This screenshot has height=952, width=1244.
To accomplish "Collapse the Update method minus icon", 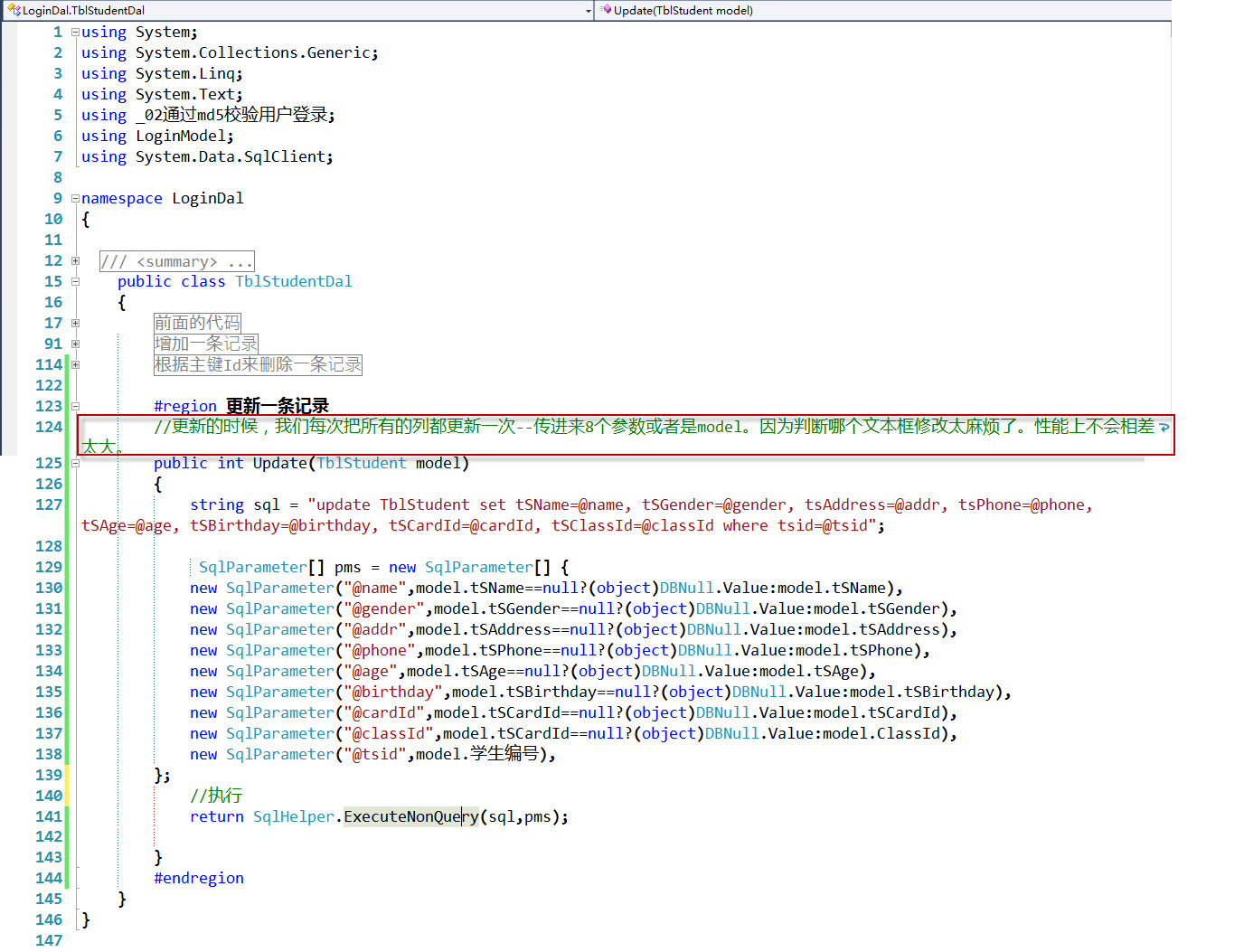I will click(x=76, y=464).
